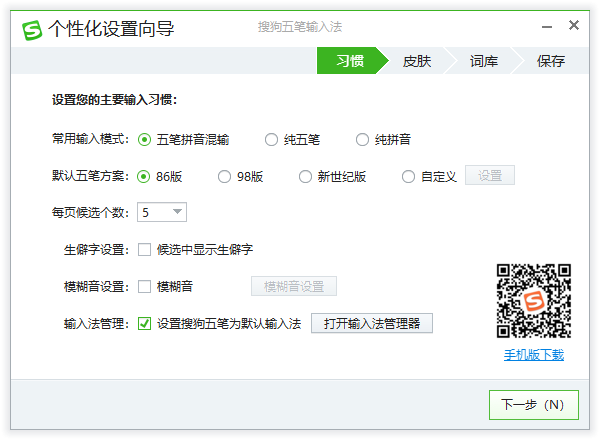Choose the 98版 Wubi scheme
The image size is (600, 440).
point(224,177)
